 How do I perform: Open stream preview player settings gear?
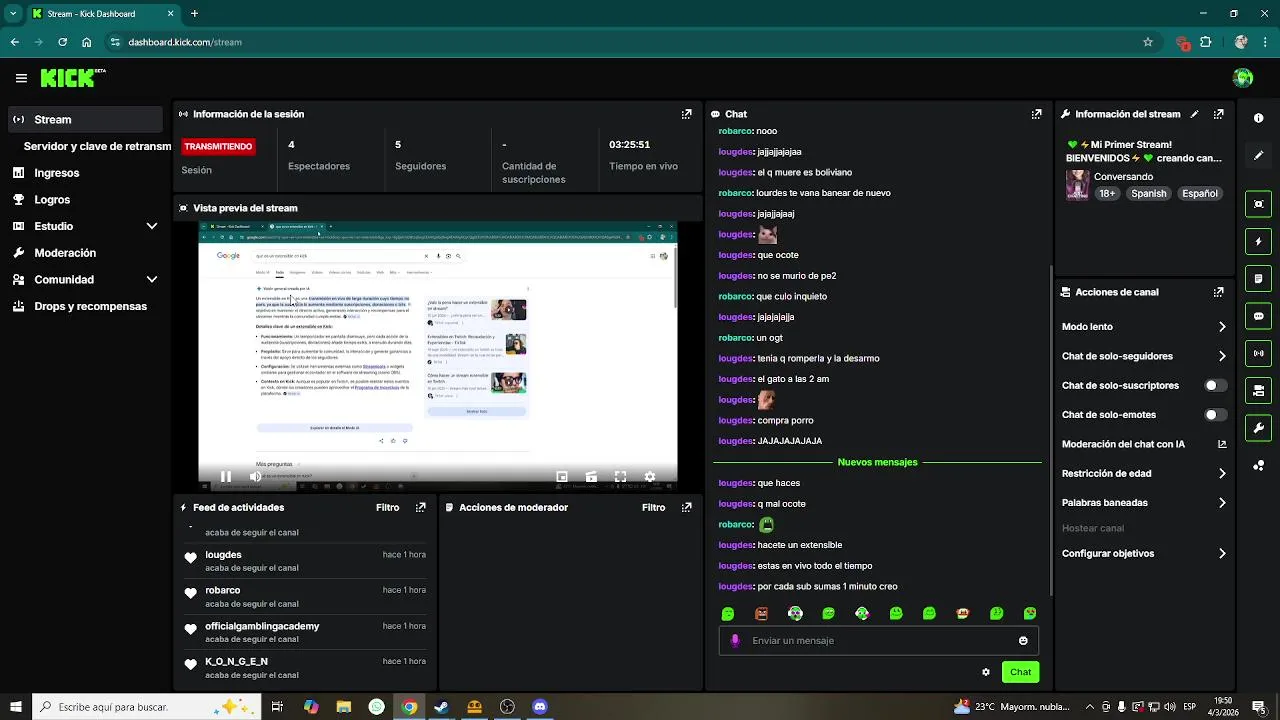coord(649,477)
